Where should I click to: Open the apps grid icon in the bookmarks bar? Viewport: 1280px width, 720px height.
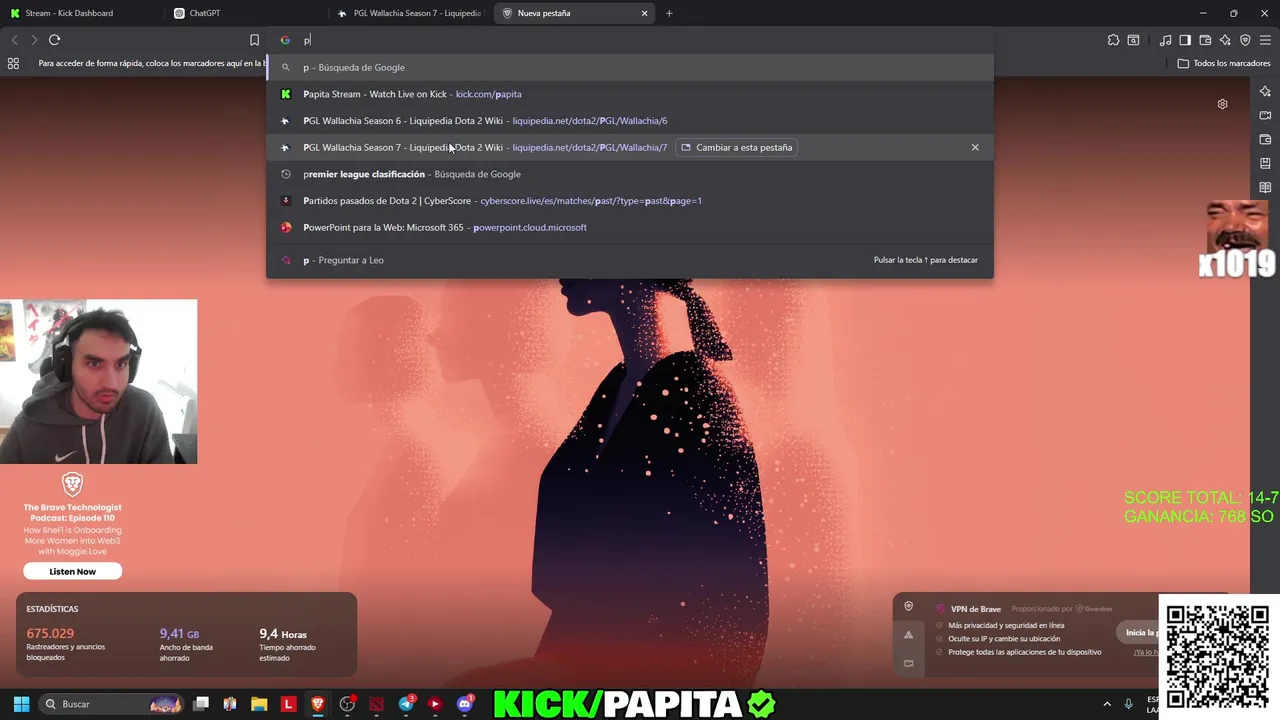point(13,63)
